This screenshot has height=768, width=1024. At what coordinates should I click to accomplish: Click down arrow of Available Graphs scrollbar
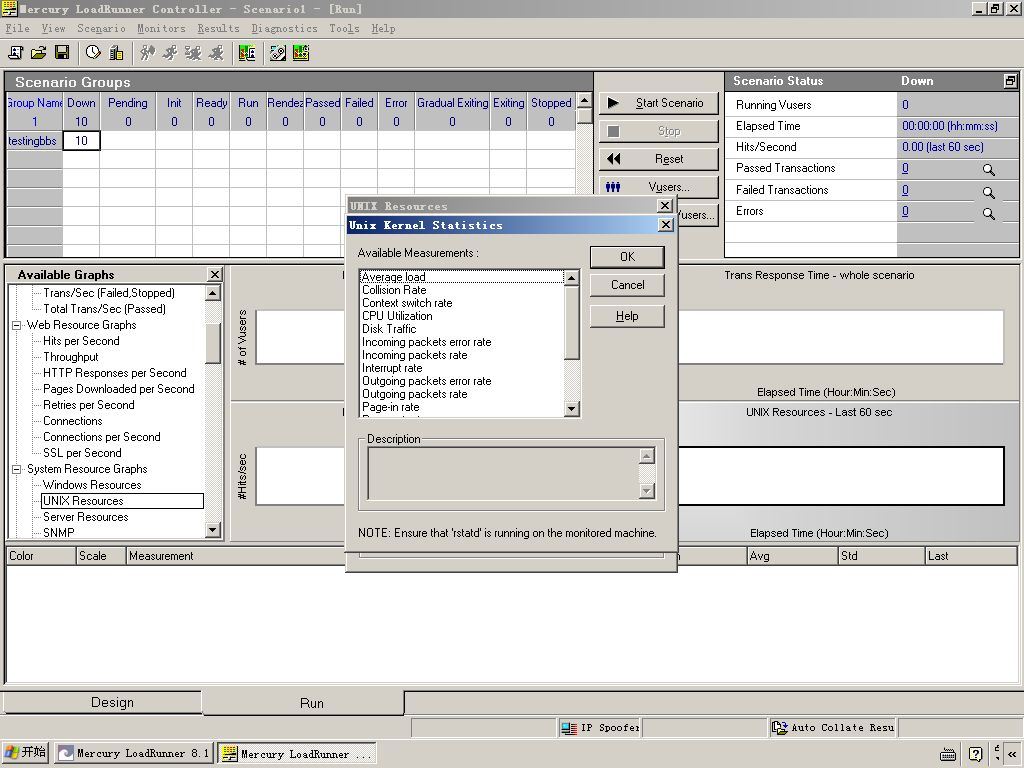(212, 530)
